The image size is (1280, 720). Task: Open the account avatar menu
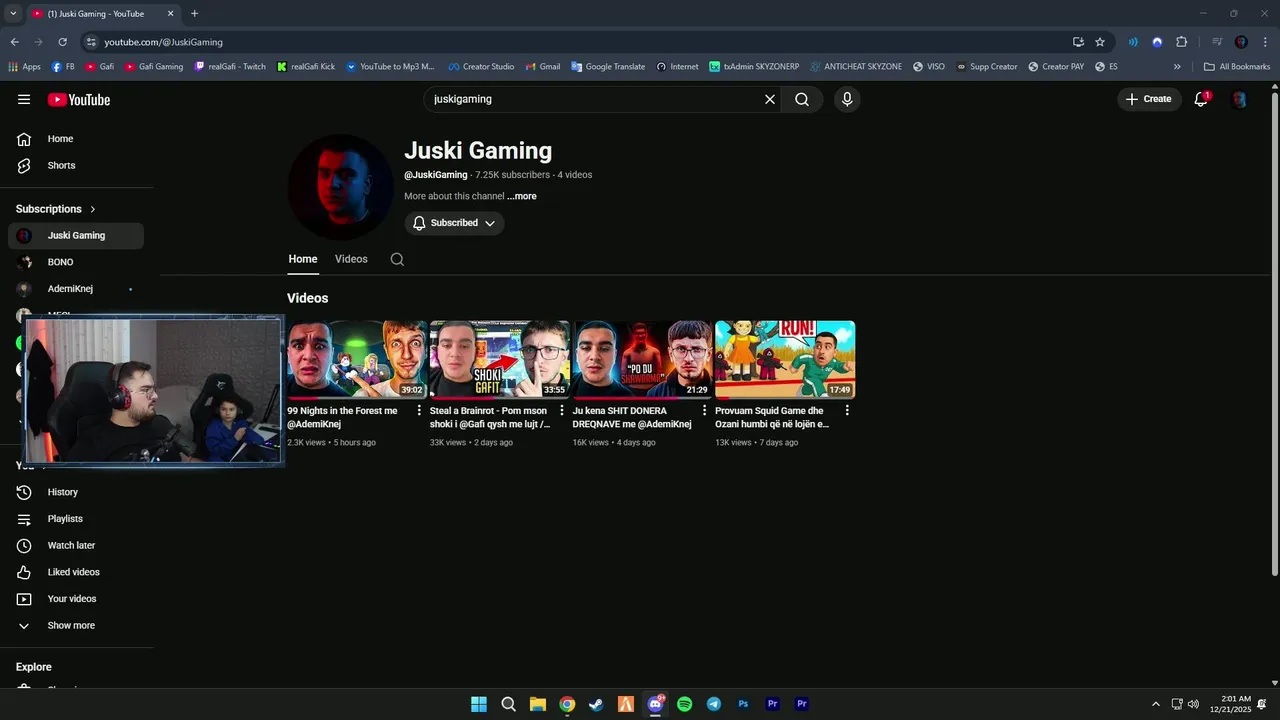(1239, 99)
